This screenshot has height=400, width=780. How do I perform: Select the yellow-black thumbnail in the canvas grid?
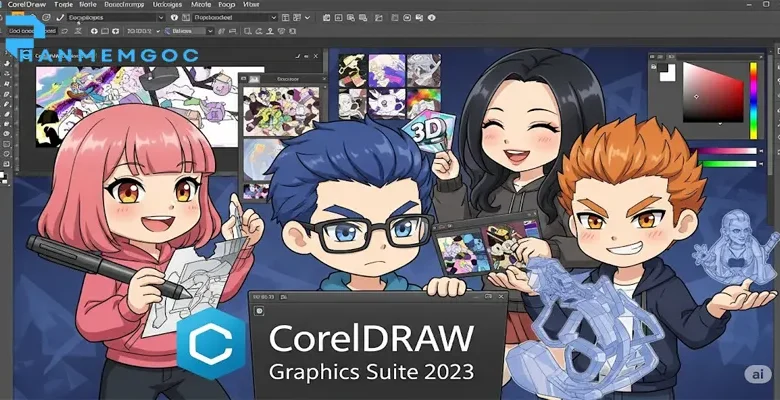click(x=352, y=70)
